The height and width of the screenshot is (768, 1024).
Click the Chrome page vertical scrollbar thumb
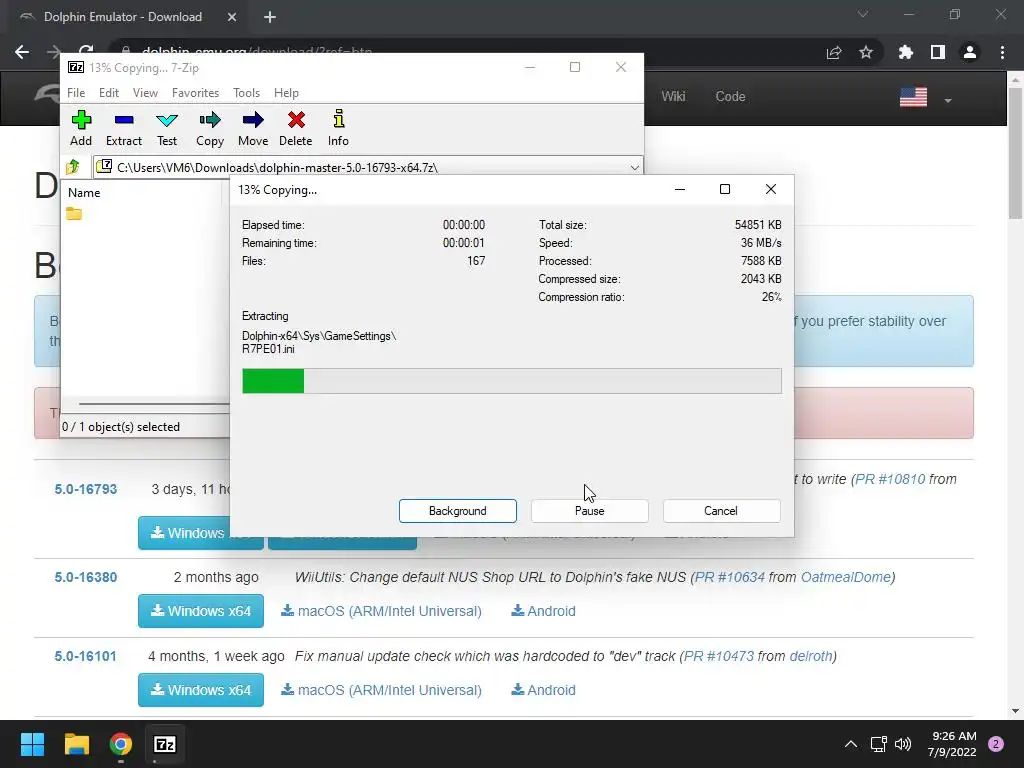pos(1016,153)
